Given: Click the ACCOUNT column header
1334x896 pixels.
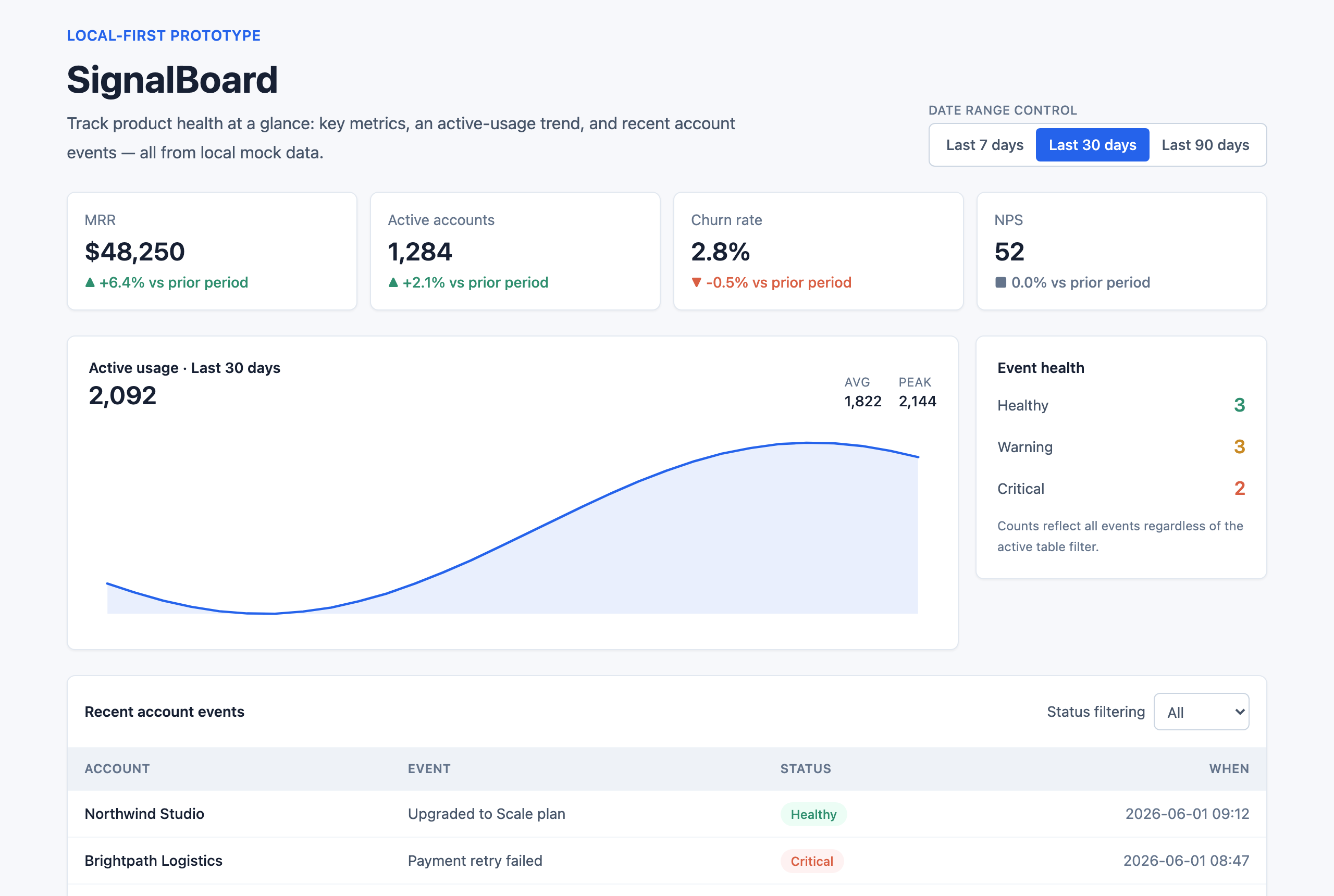Looking at the screenshot, I should 117,768.
